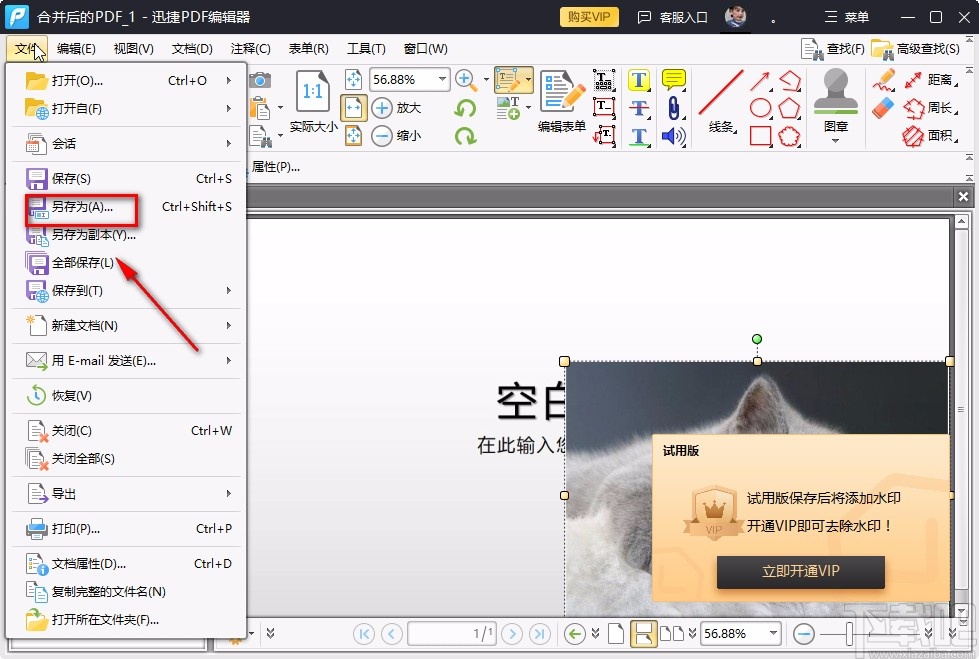Open the 图章 stamp tool
The height and width of the screenshot is (659, 979).
[836, 101]
